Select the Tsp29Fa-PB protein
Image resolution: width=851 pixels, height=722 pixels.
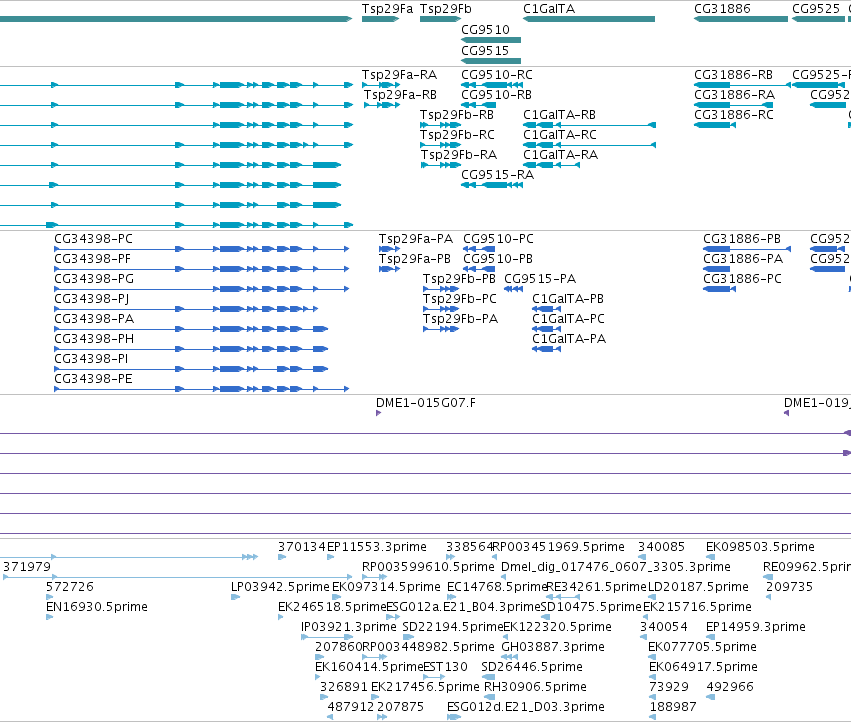389,269
